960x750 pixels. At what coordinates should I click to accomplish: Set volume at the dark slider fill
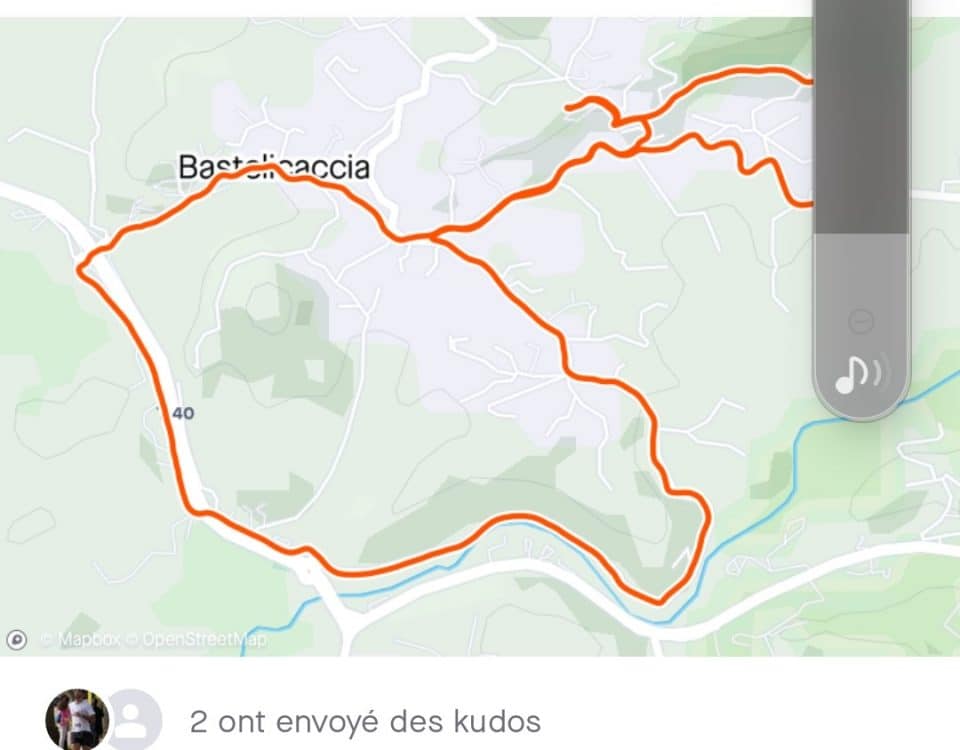click(860, 116)
